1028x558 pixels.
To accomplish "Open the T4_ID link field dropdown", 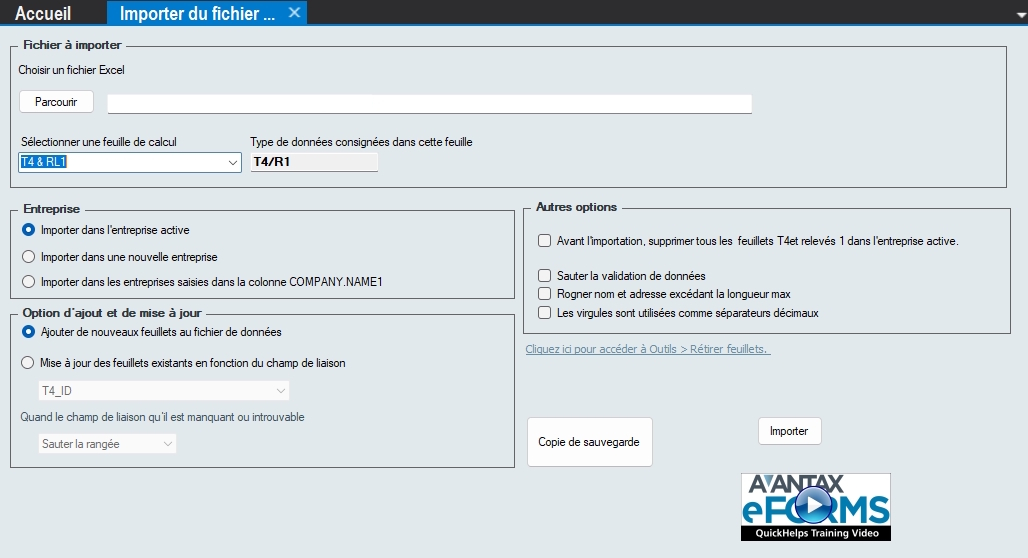I will pos(281,391).
